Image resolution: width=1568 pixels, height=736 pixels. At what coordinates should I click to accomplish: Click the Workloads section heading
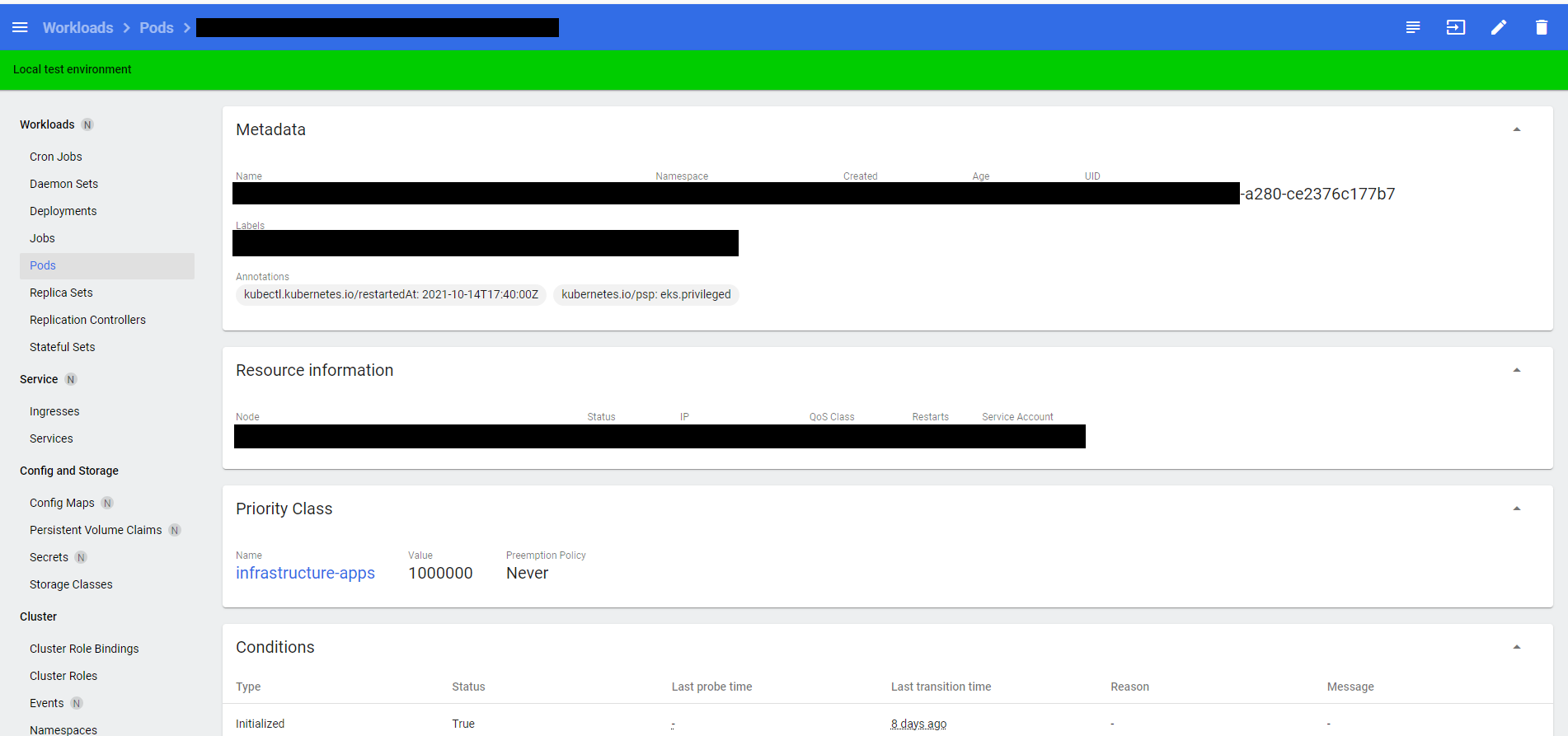click(47, 124)
